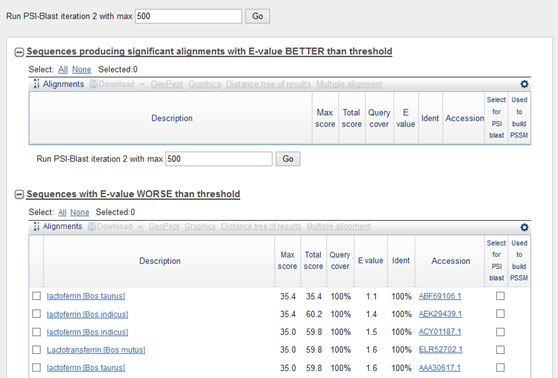This screenshot has width=558, height=378.
Task: Open lactoferrin [Bos taurus] link for AAA30617.1
Action: pyautogui.click(x=86, y=368)
